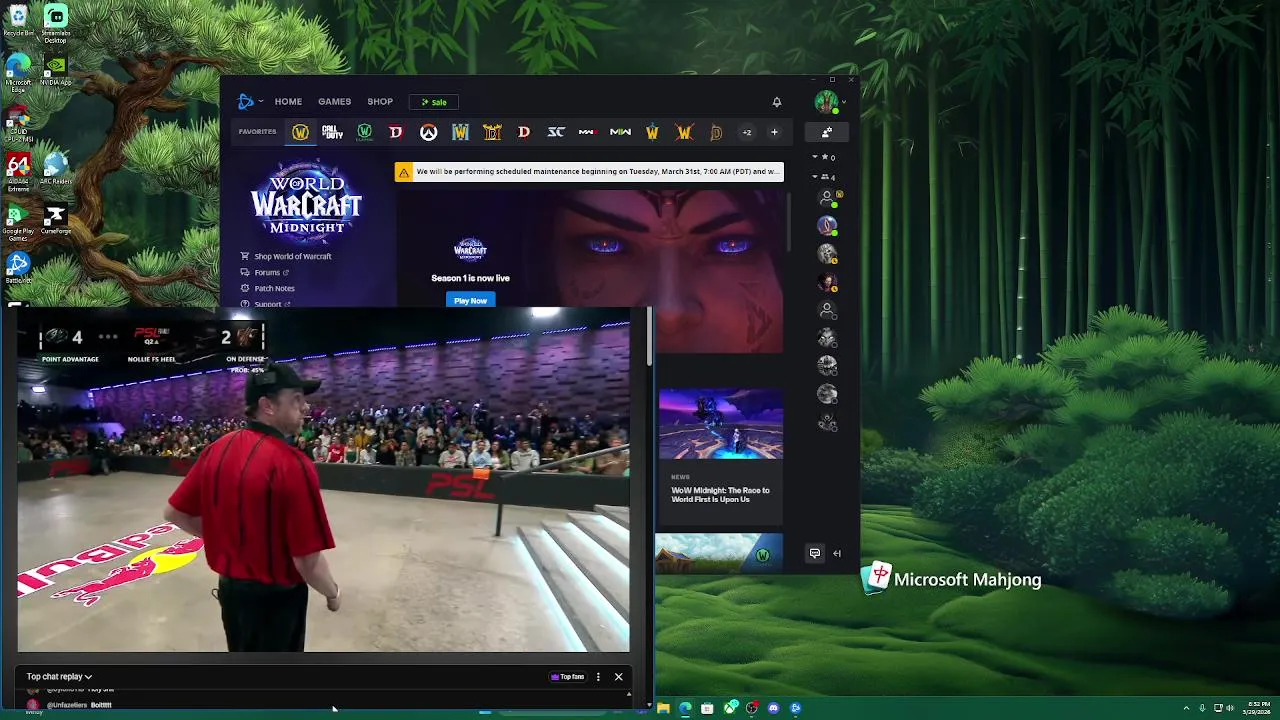Select the Diablo III orange D icon
This screenshot has height=720, width=1280.
[x=524, y=132]
